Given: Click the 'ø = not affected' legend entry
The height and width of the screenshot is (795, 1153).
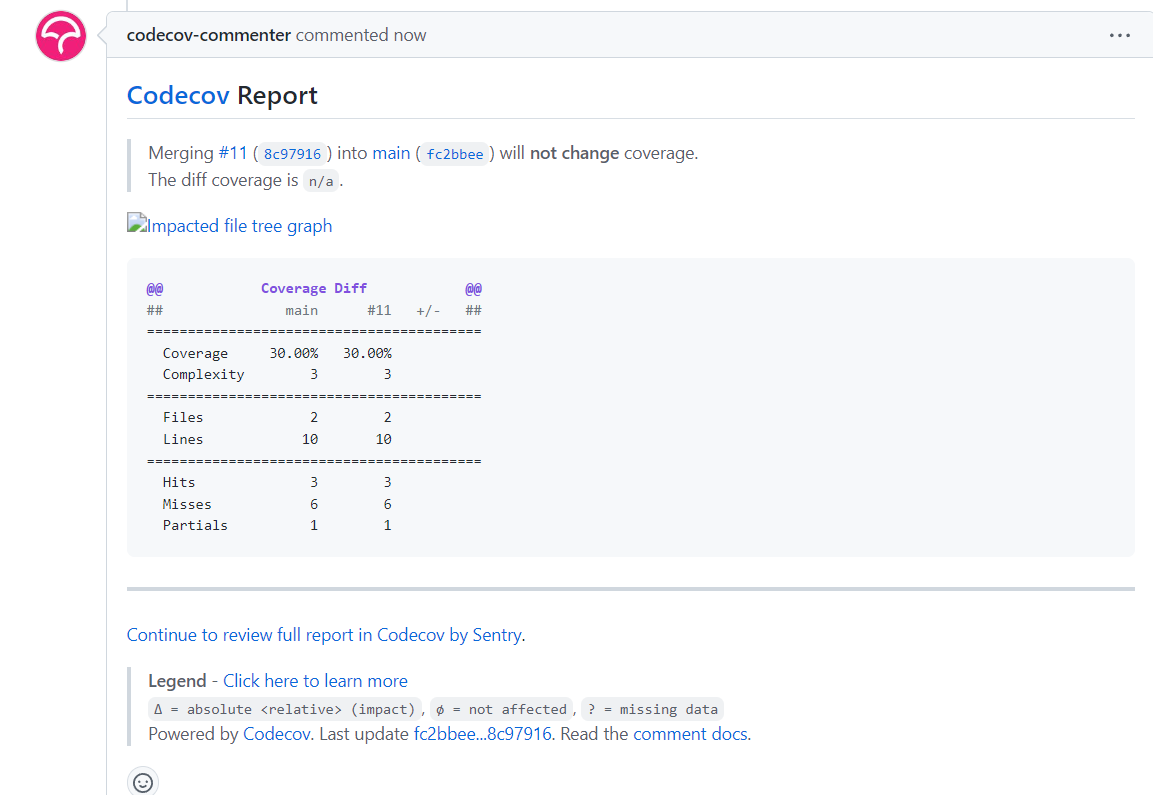Looking at the screenshot, I should 501,709.
